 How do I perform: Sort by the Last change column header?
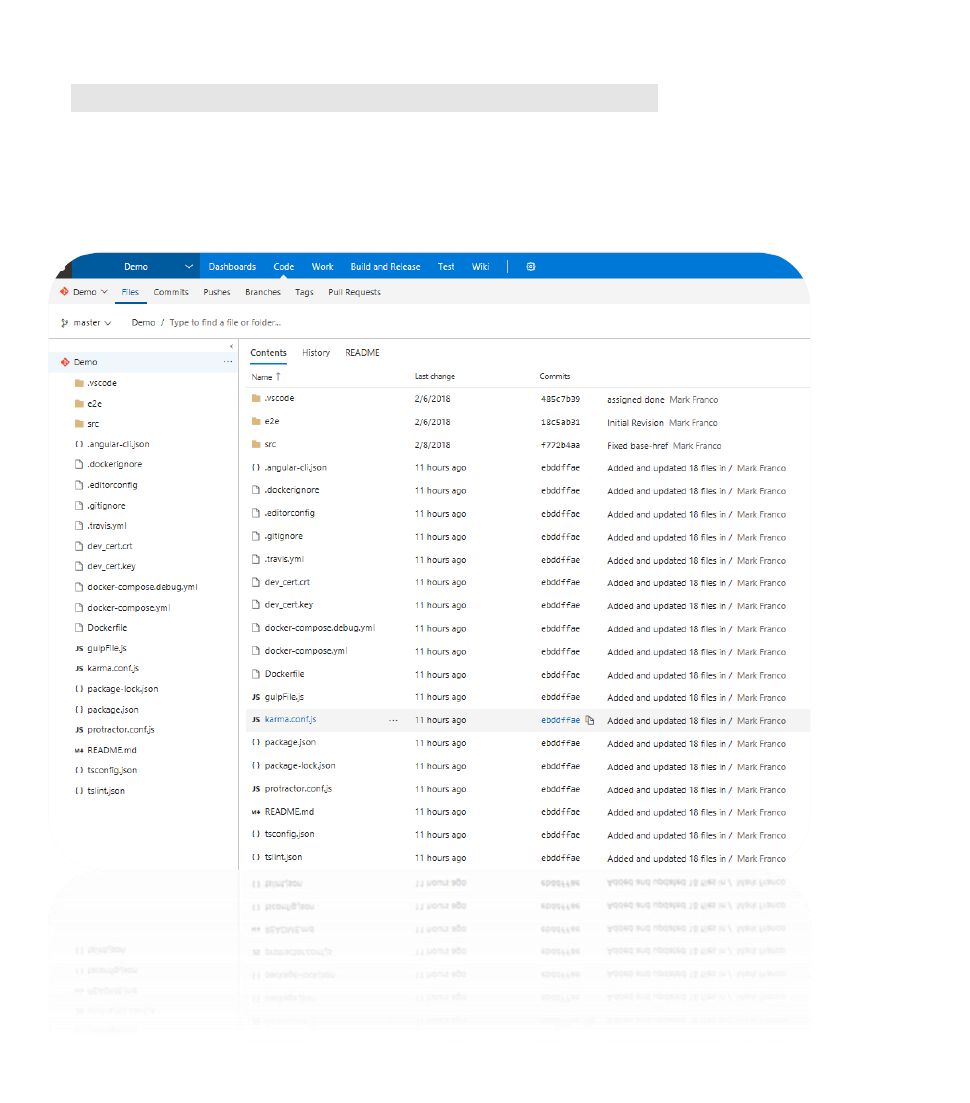[x=435, y=376]
